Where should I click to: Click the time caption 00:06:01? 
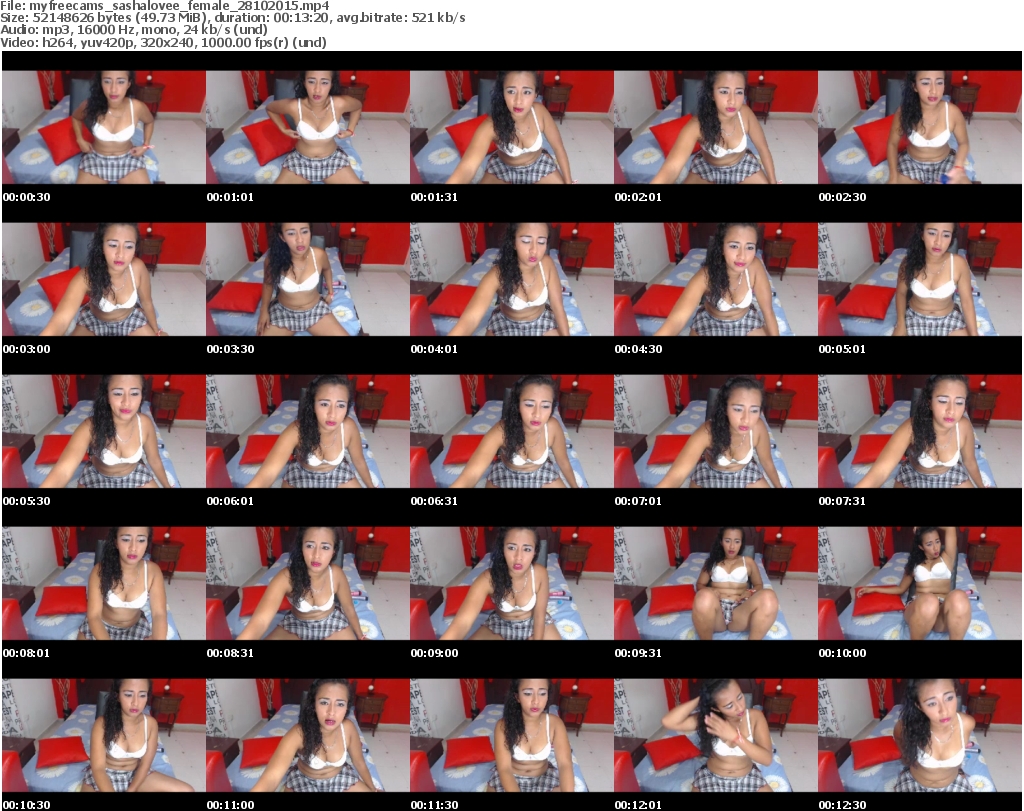(x=230, y=501)
